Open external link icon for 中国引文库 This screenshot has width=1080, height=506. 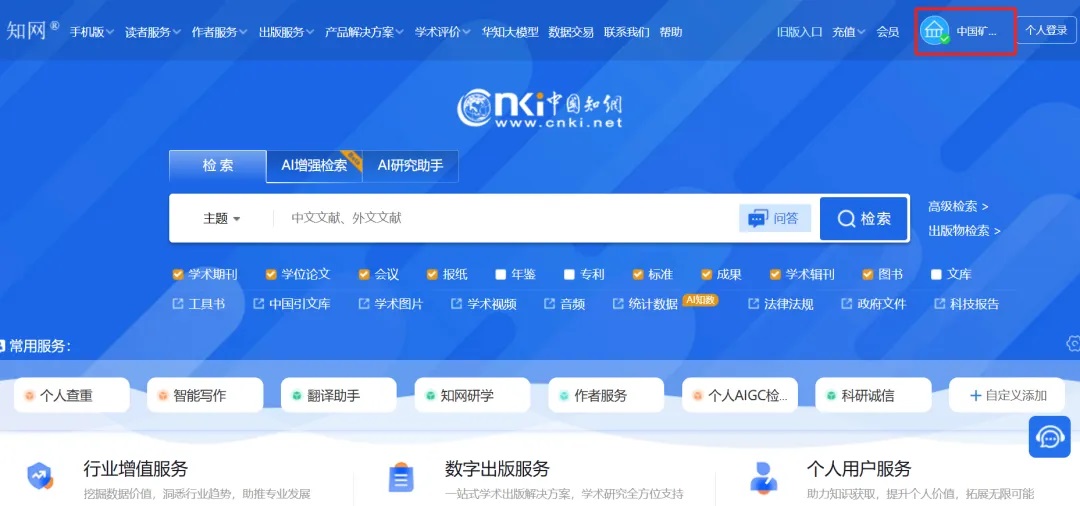click(x=258, y=304)
